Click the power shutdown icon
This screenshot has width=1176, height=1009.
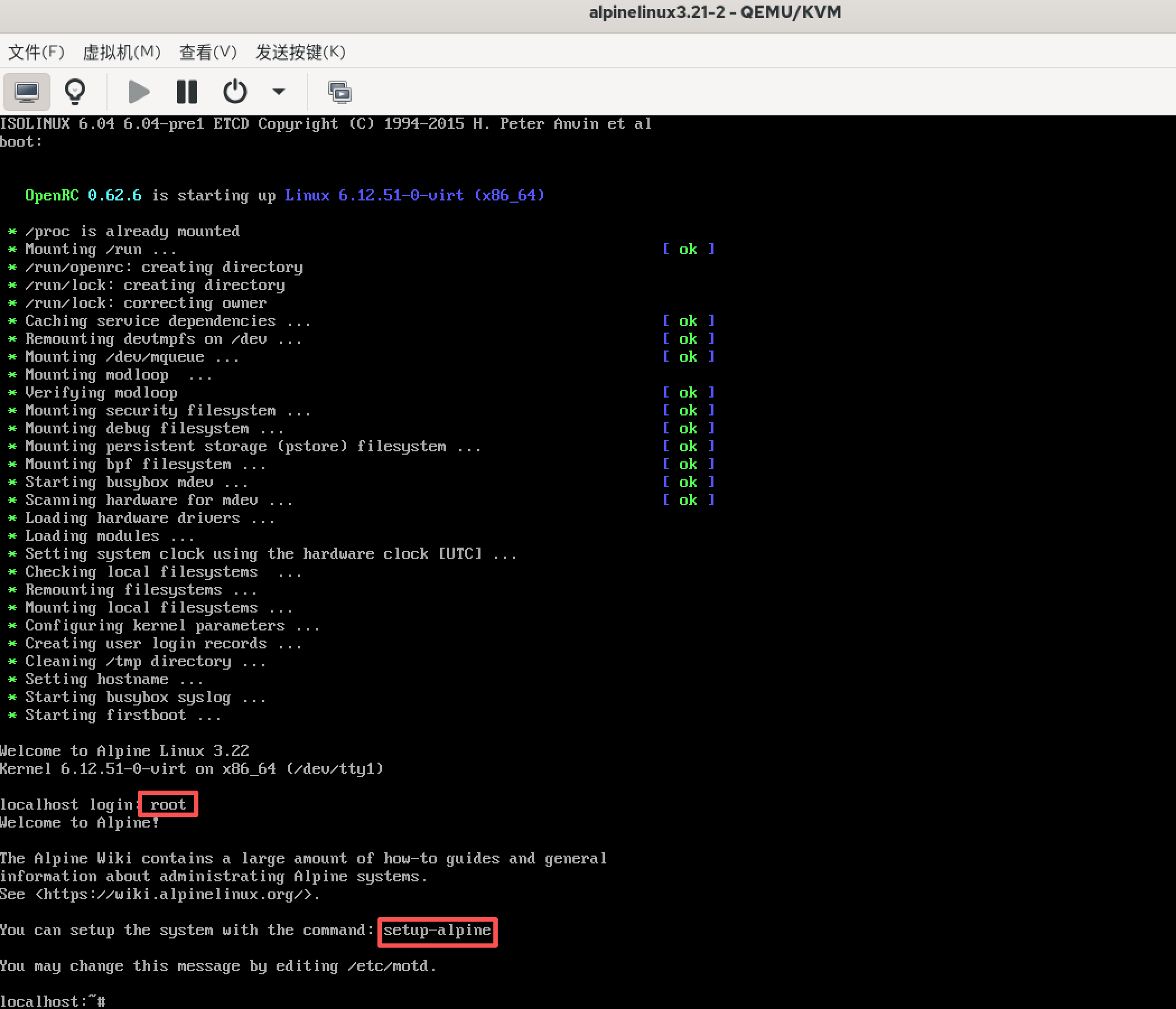pos(235,92)
